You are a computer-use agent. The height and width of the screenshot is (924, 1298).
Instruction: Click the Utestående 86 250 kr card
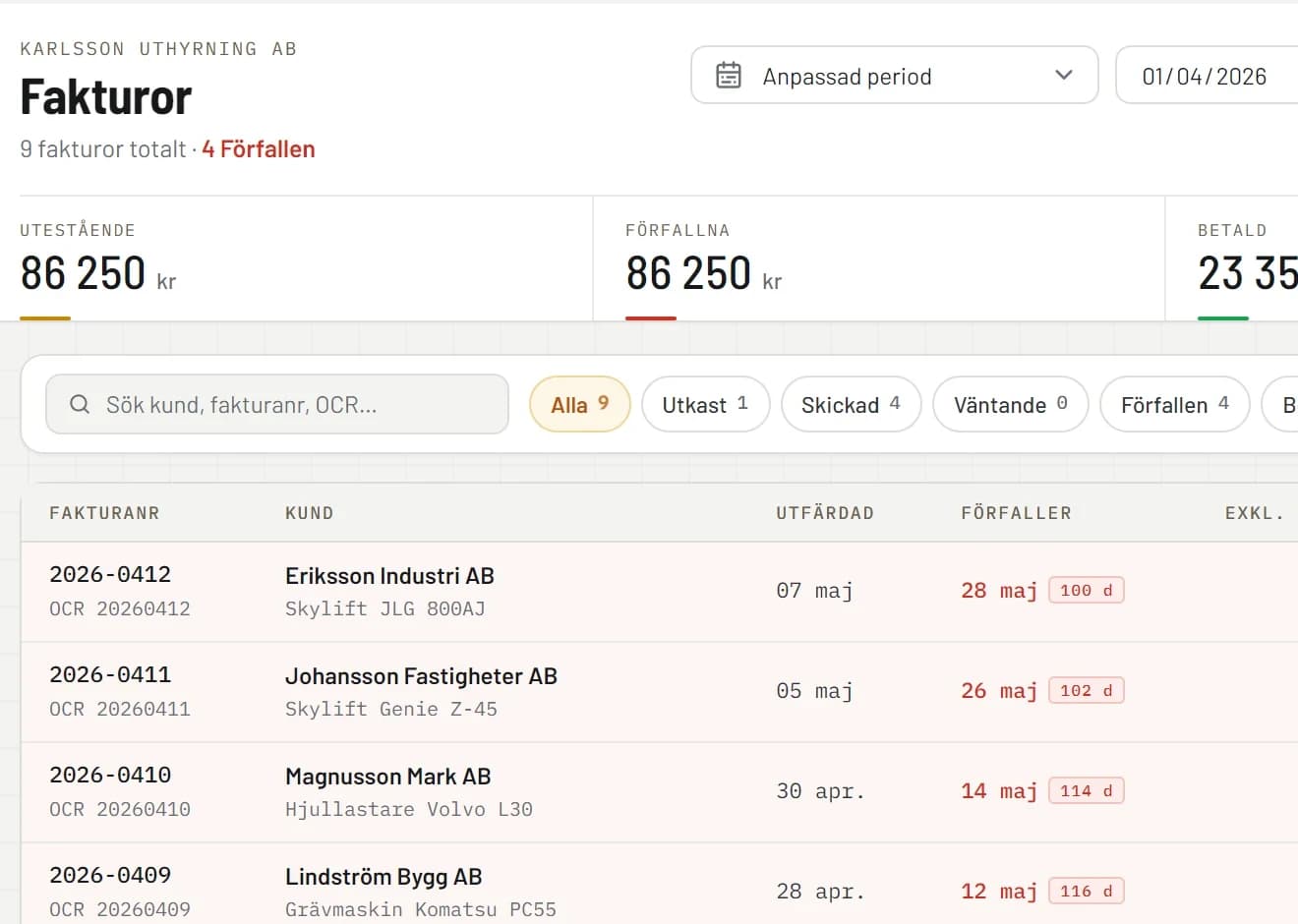point(306,259)
